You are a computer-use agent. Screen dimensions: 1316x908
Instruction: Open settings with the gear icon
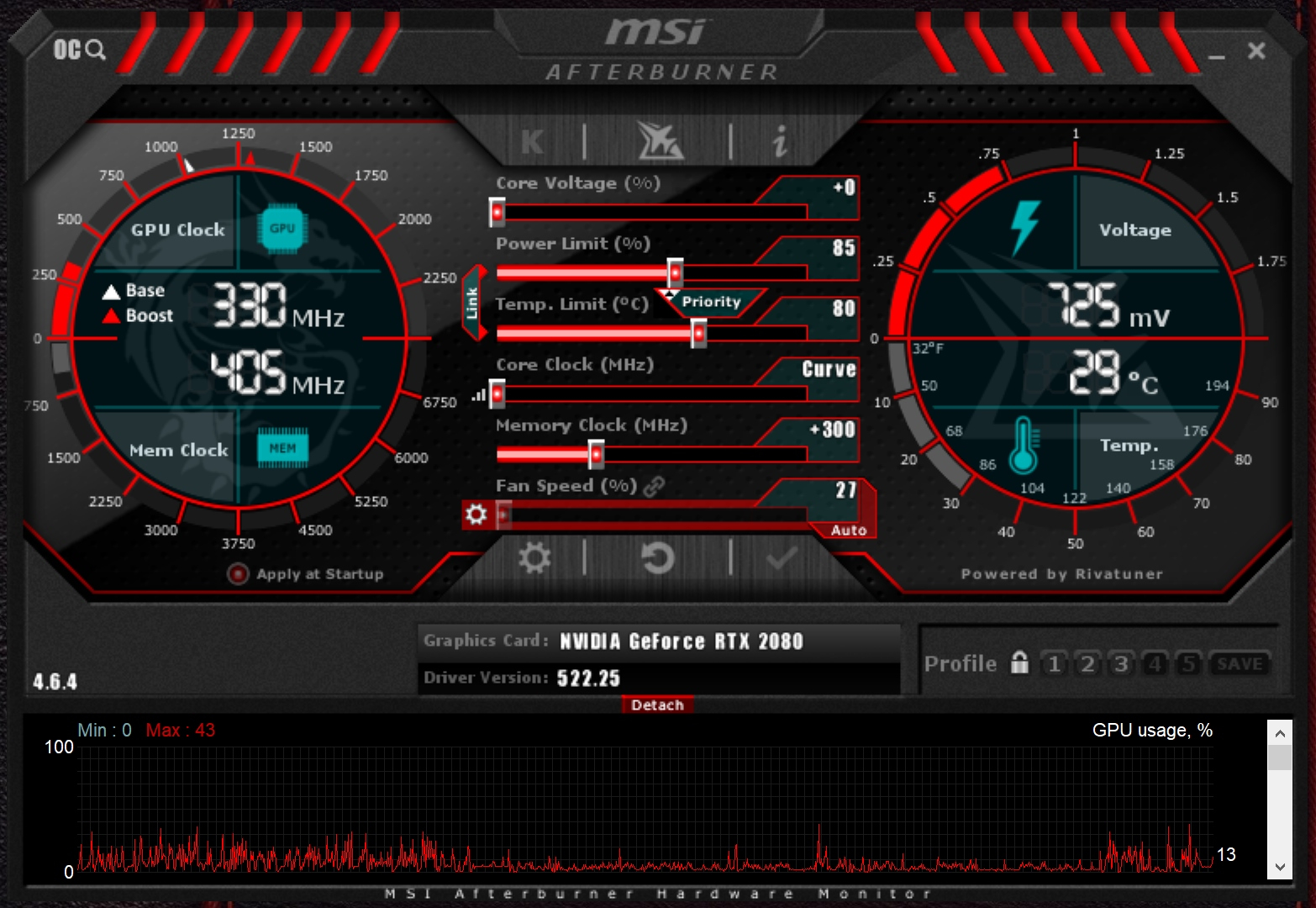[x=534, y=557]
